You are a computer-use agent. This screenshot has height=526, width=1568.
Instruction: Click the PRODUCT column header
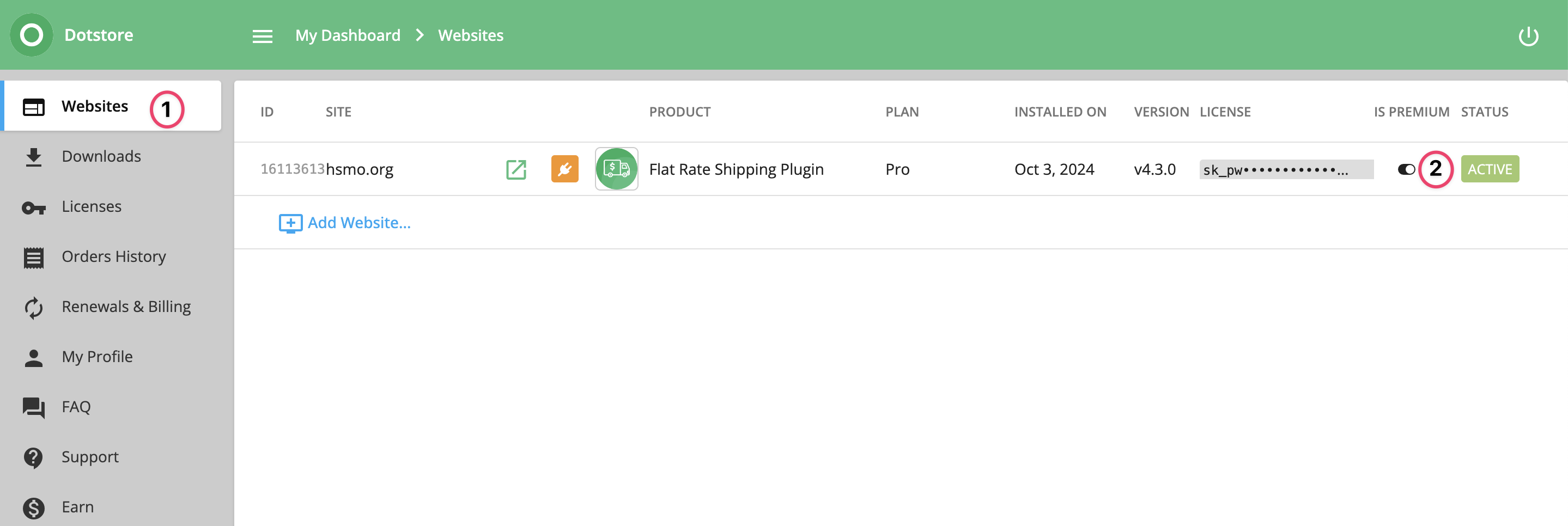[x=679, y=112]
